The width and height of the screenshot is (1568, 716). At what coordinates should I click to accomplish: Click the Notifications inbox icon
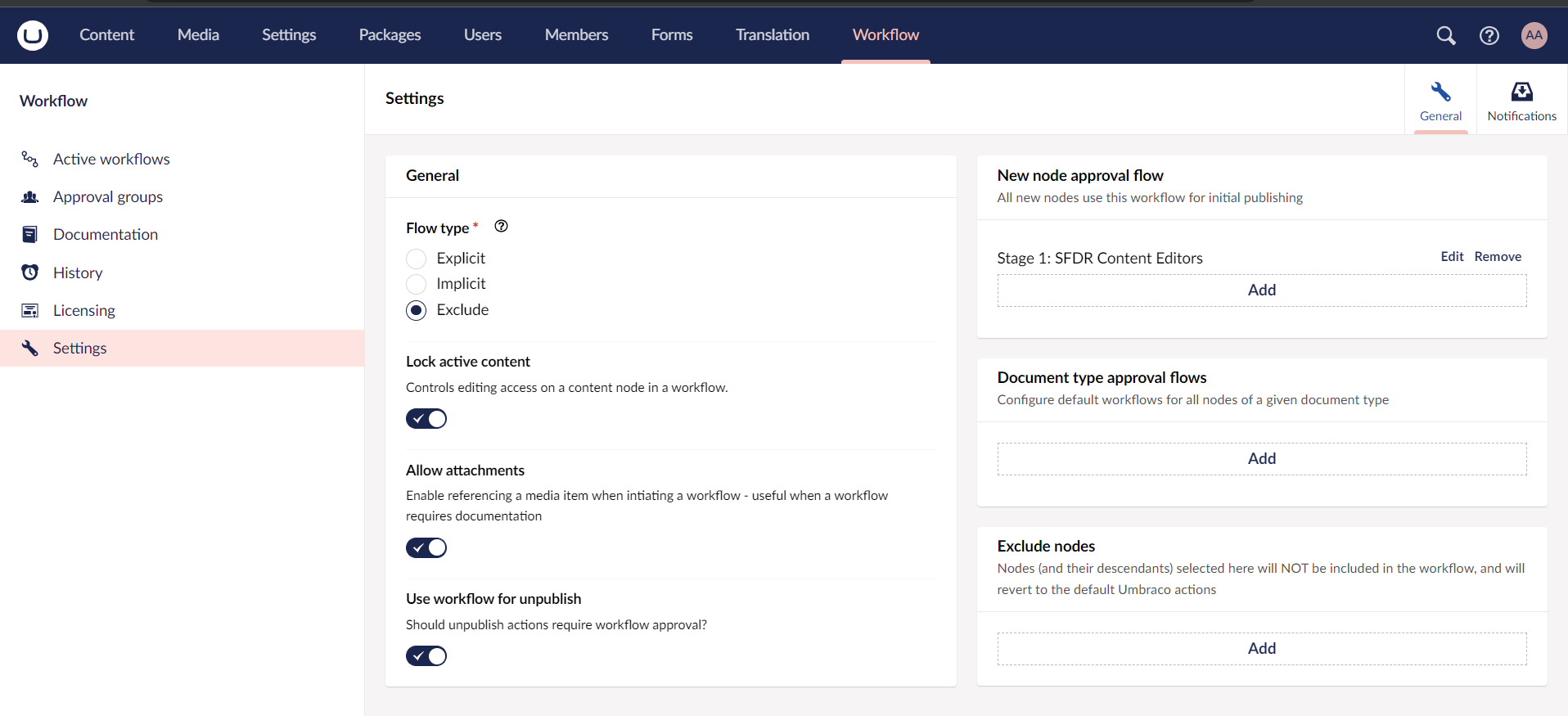click(x=1522, y=91)
